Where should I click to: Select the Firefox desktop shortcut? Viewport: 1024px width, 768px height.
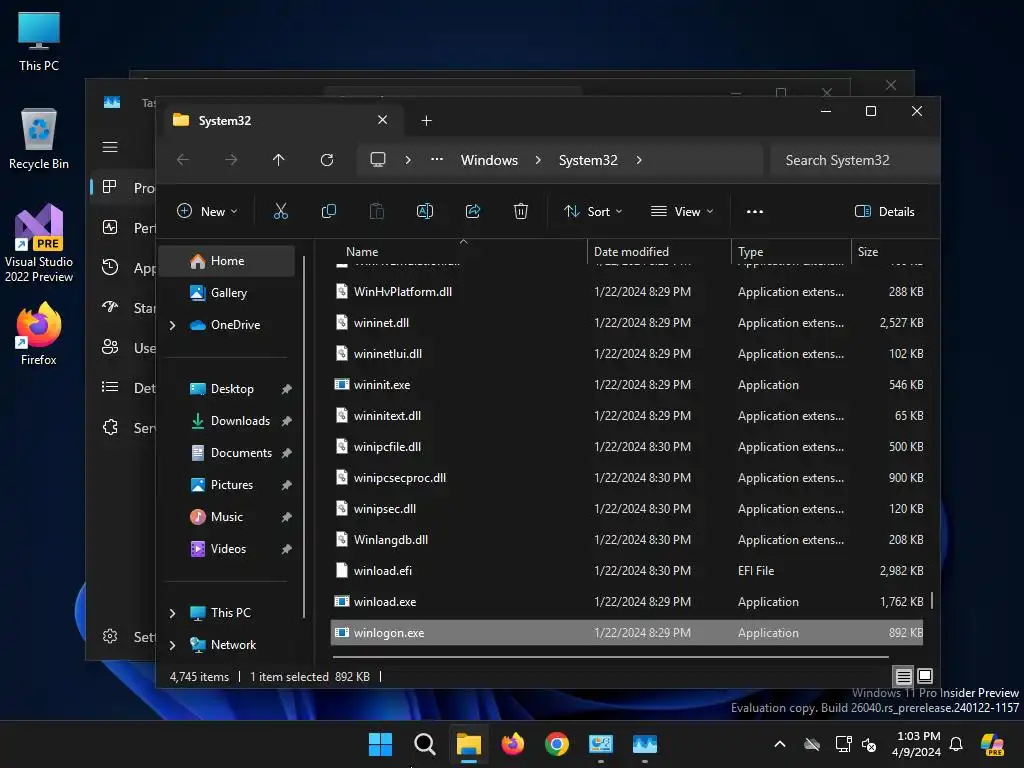[39, 333]
